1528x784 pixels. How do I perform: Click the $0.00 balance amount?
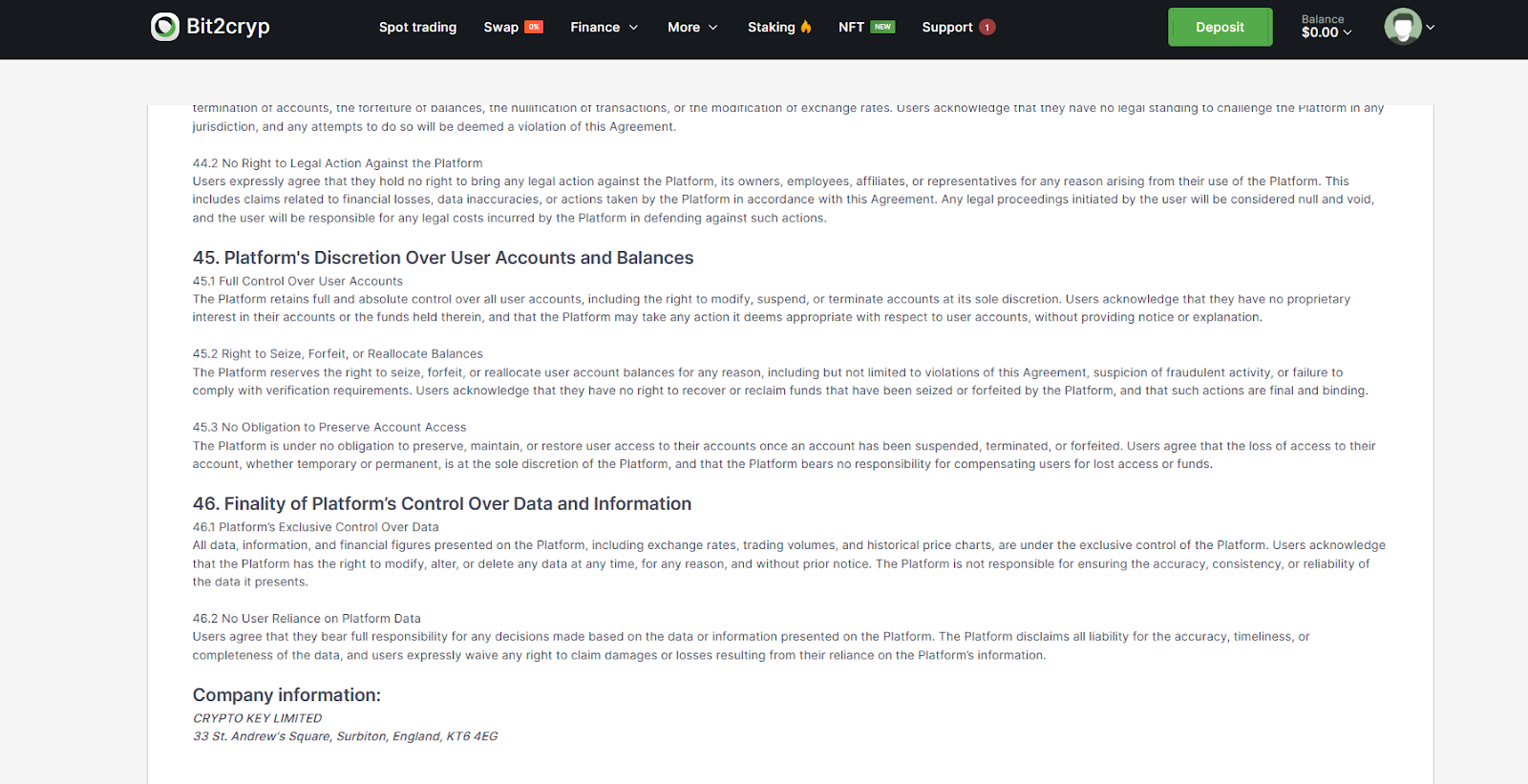1320,32
